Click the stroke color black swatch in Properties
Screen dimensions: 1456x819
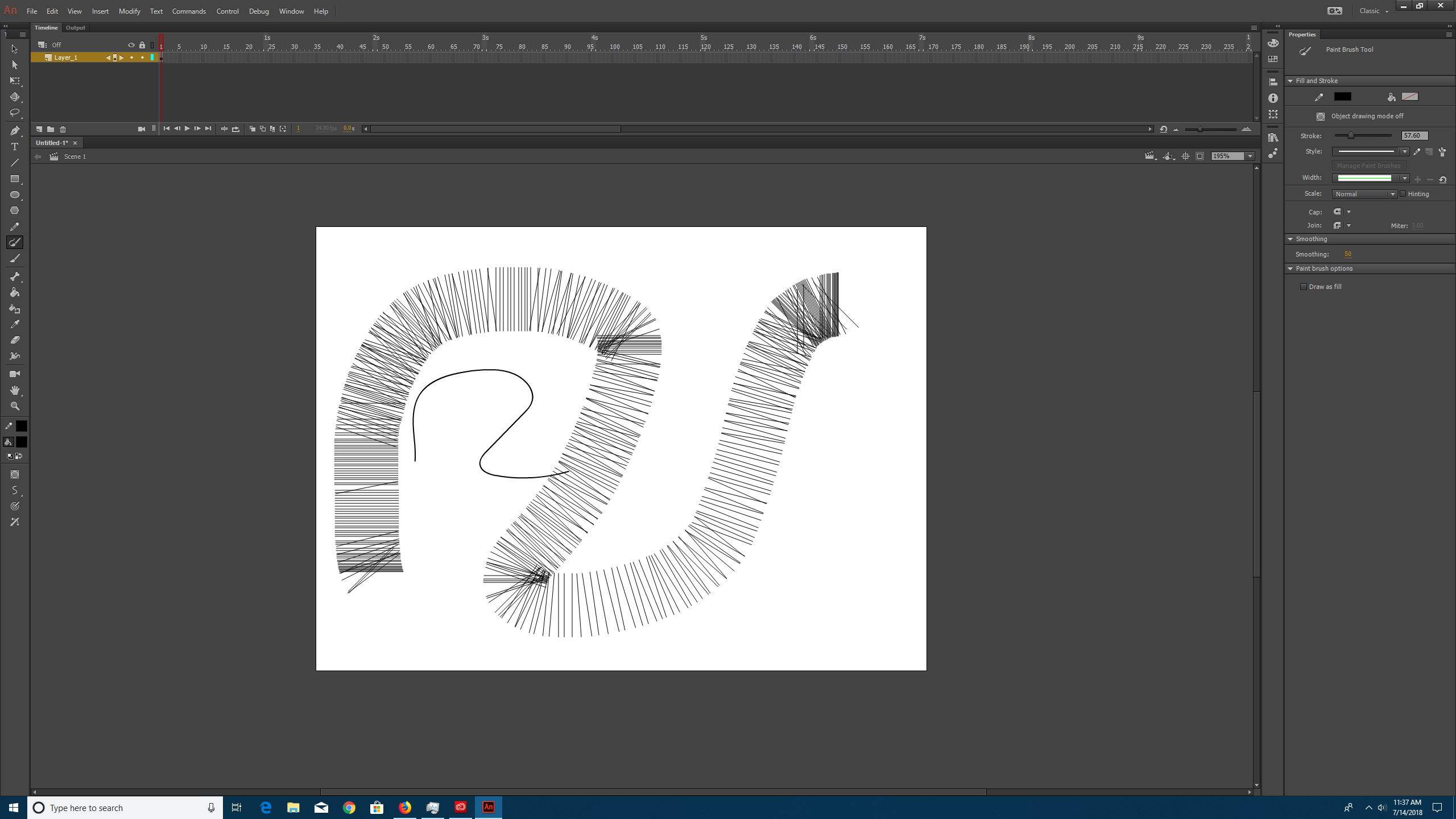[x=1343, y=97]
